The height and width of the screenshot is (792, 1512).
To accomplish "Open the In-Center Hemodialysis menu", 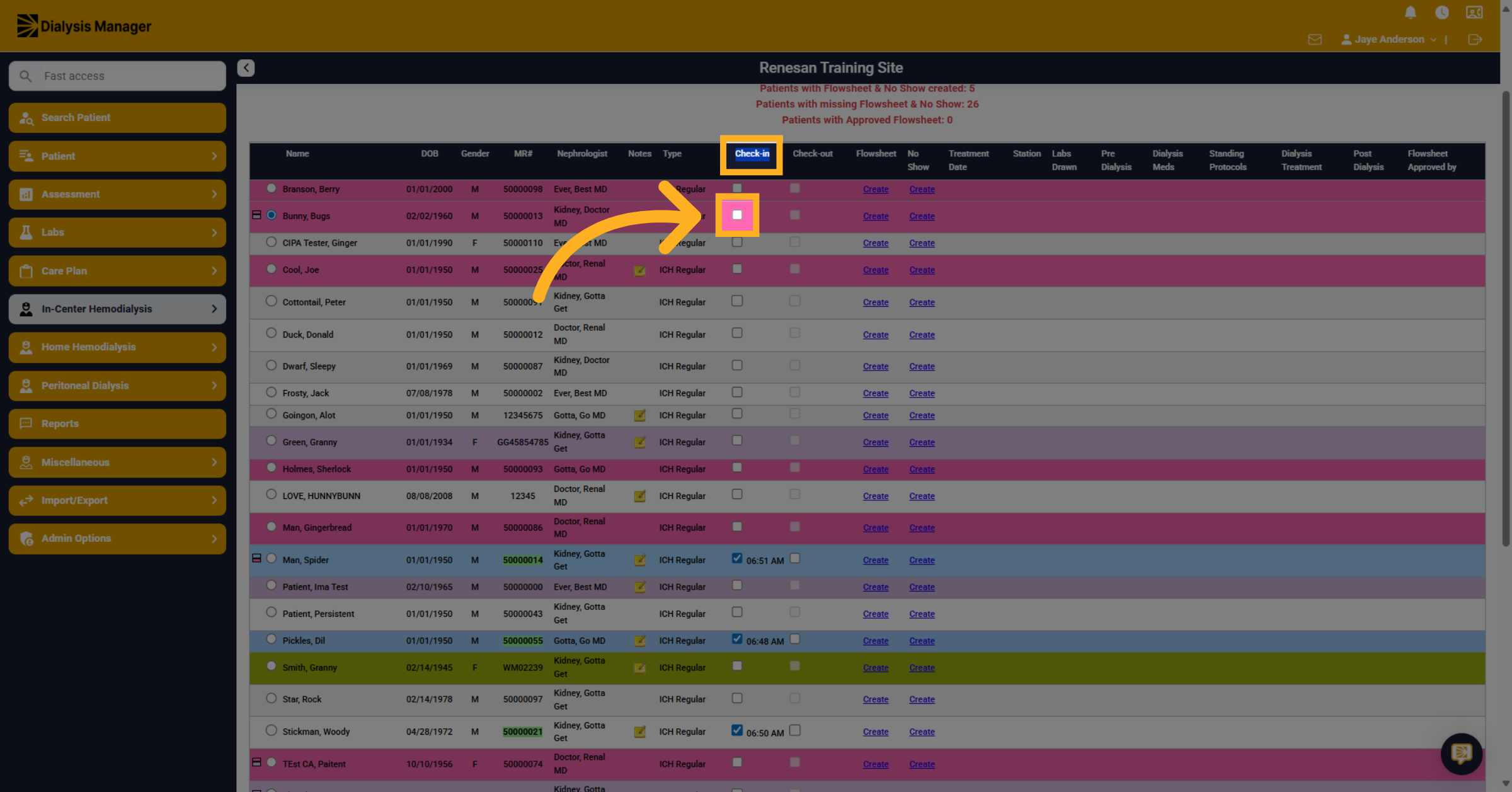I will pyautogui.click(x=117, y=309).
